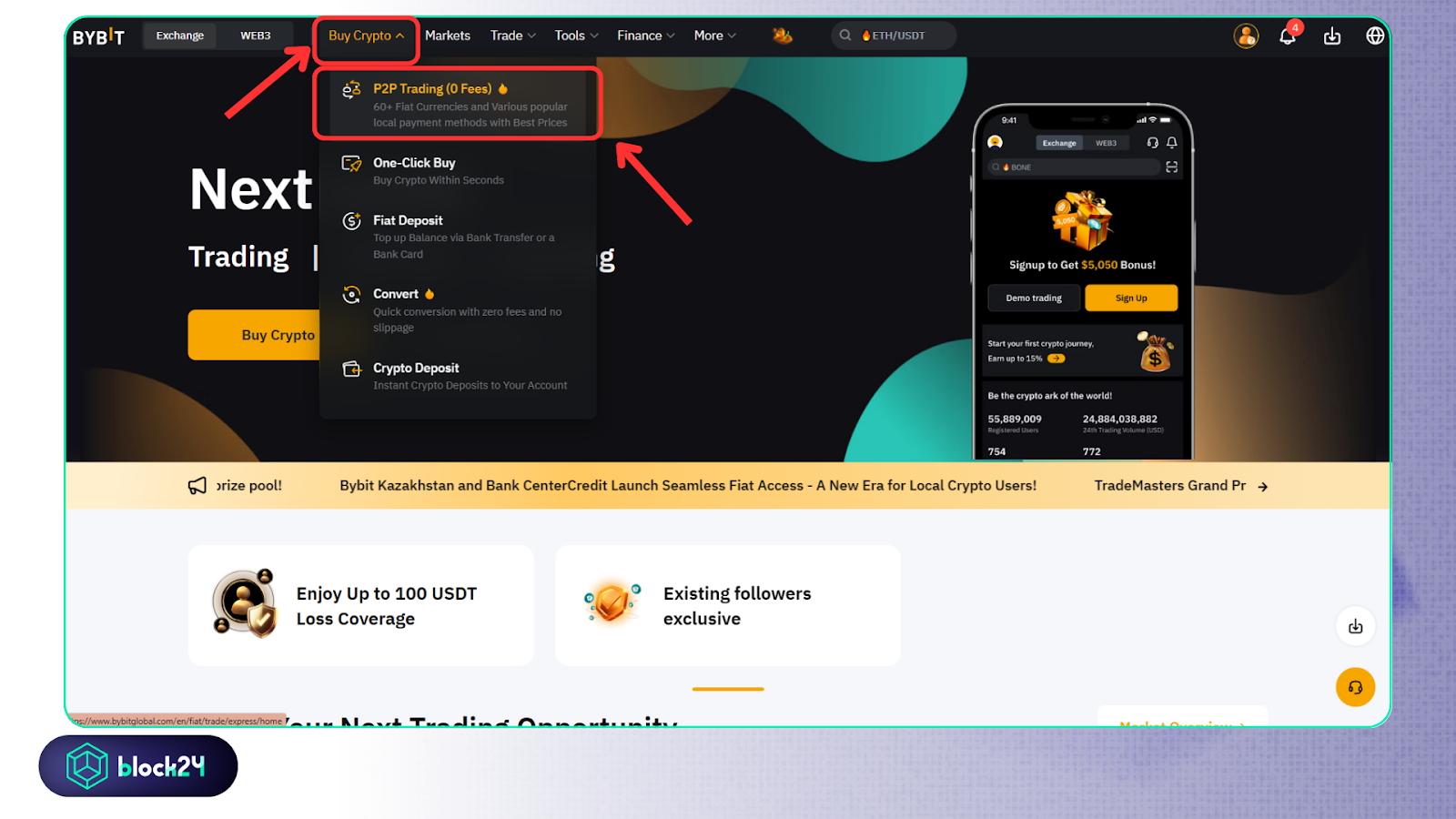Click the Fiat Deposit icon
1456x819 pixels.
(x=351, y=221)
